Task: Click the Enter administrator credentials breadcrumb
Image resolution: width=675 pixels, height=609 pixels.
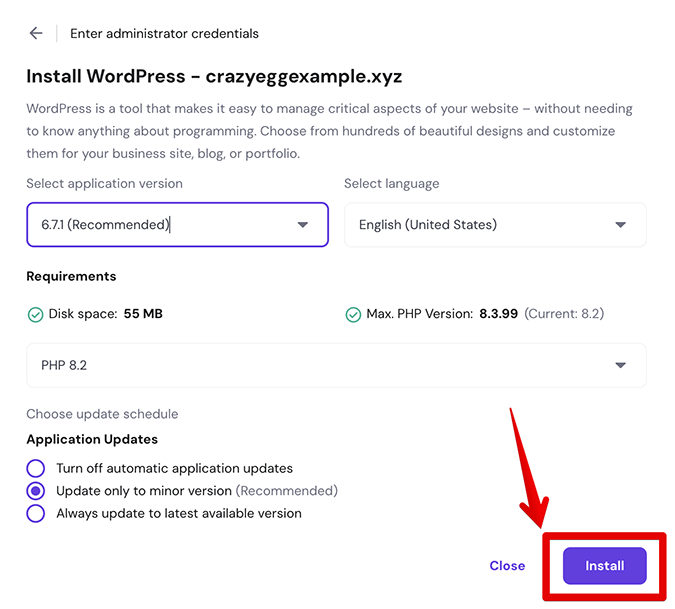Action: click(x=164, y=34)
